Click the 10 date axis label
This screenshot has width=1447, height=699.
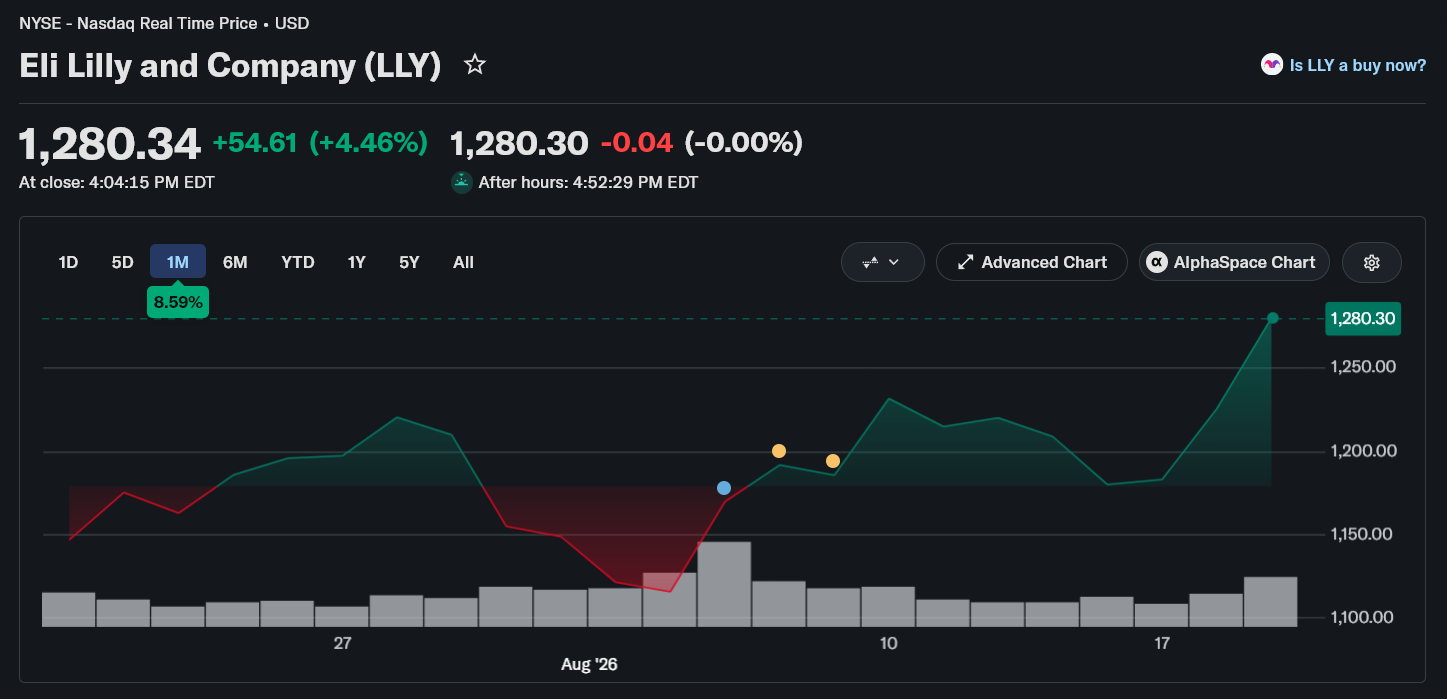[888, 643]
